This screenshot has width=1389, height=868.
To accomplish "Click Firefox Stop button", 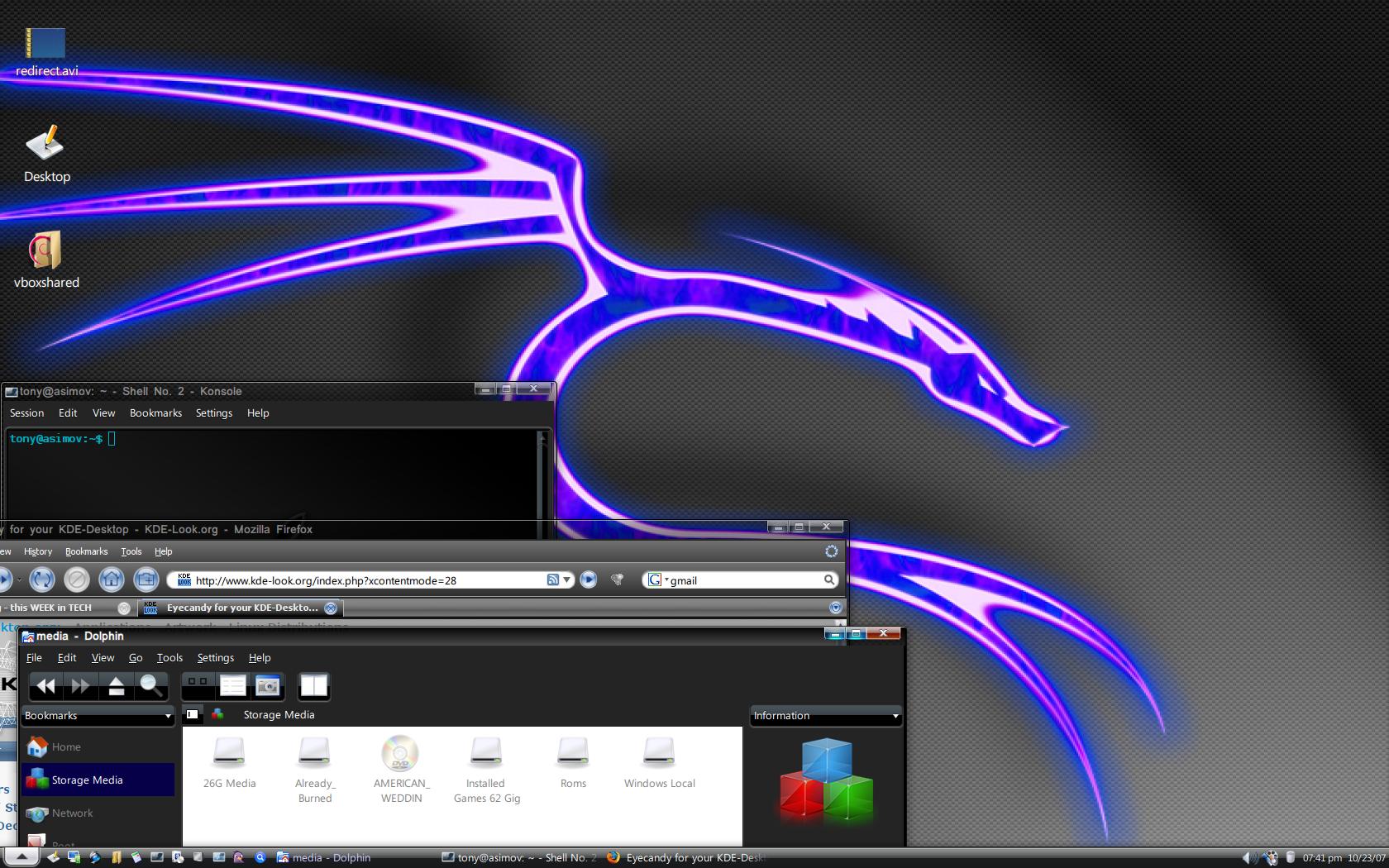I will click(x=77, y=579).
